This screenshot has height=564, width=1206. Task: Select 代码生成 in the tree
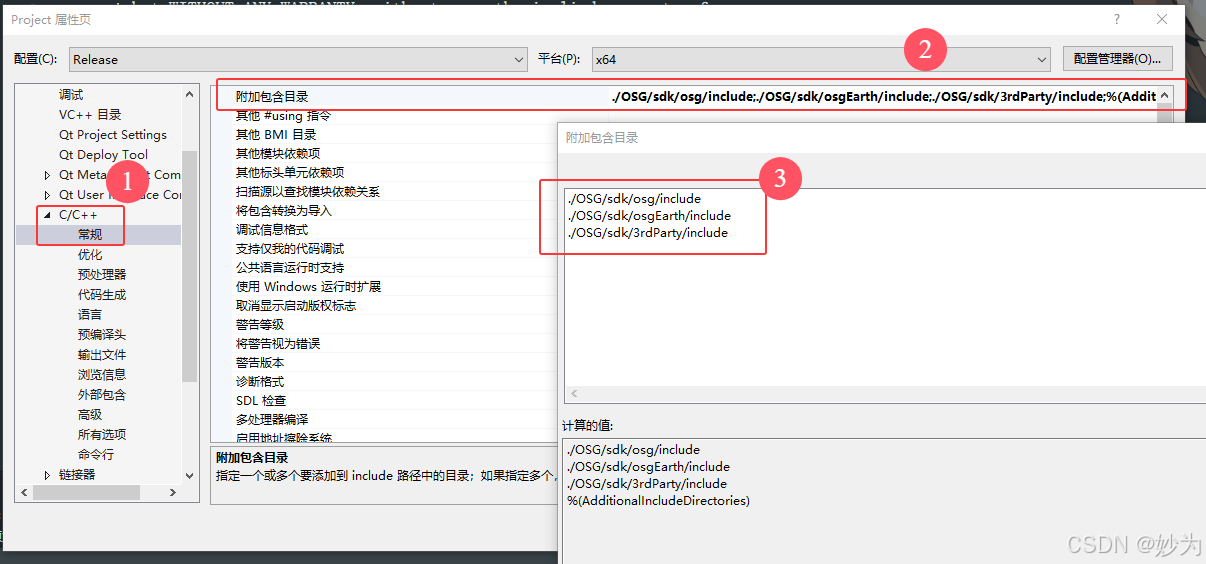(x=102, y=294)
